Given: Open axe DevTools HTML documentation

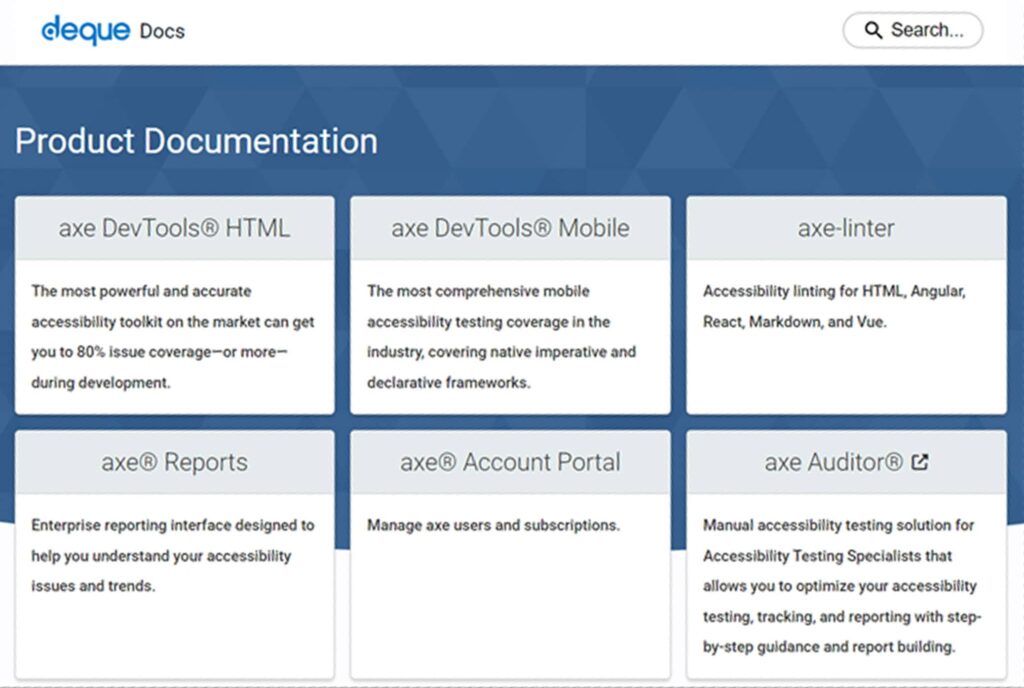Looking at the screenshot, I should click(174, 228).
